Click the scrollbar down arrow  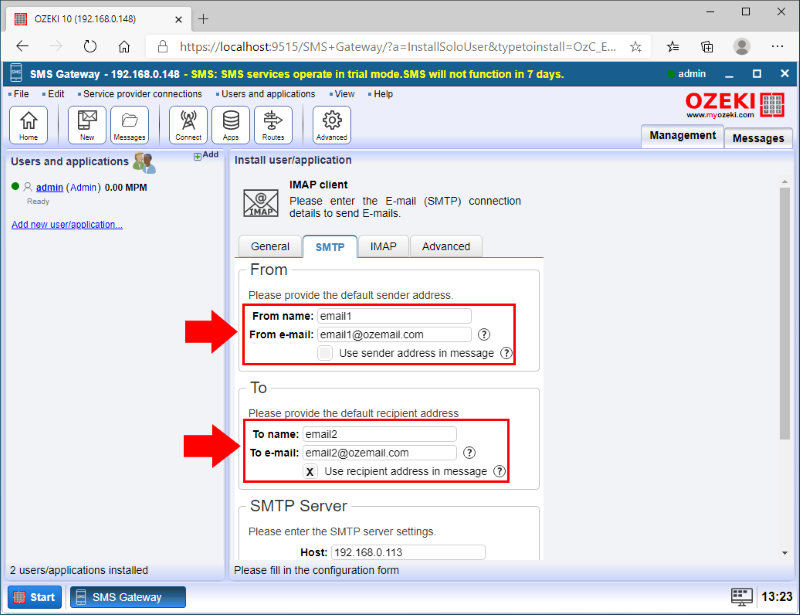[785, 553]
